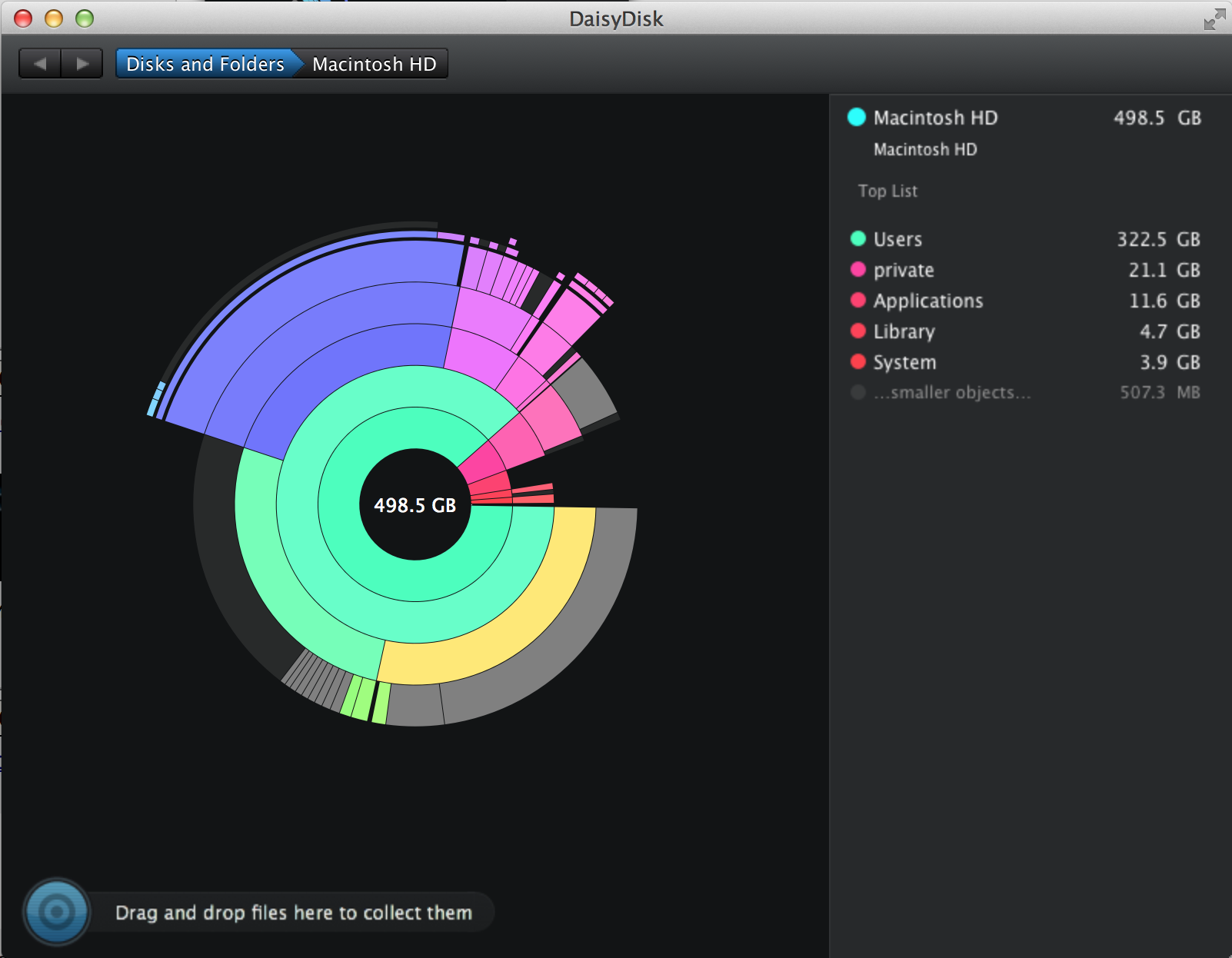Click the forward navigation arrow
Screen dimensions: 1232x958
click(82, 64)
